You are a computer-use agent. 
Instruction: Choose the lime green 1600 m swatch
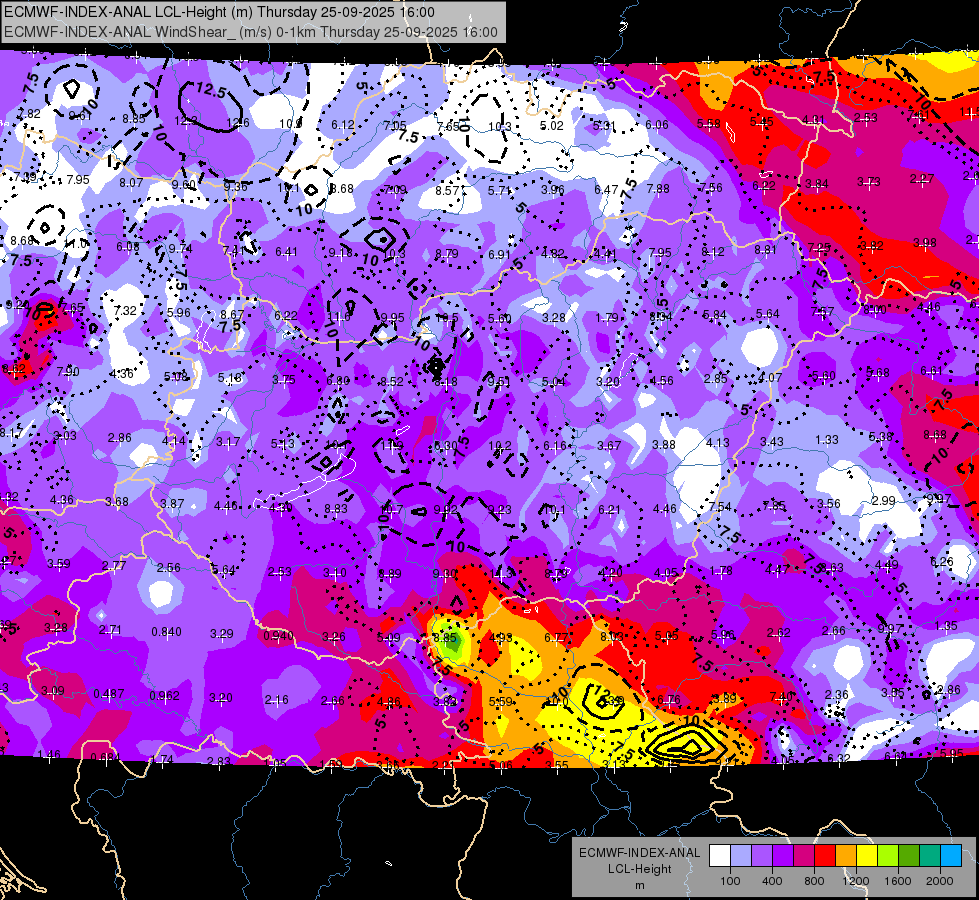tap(888, 856)
